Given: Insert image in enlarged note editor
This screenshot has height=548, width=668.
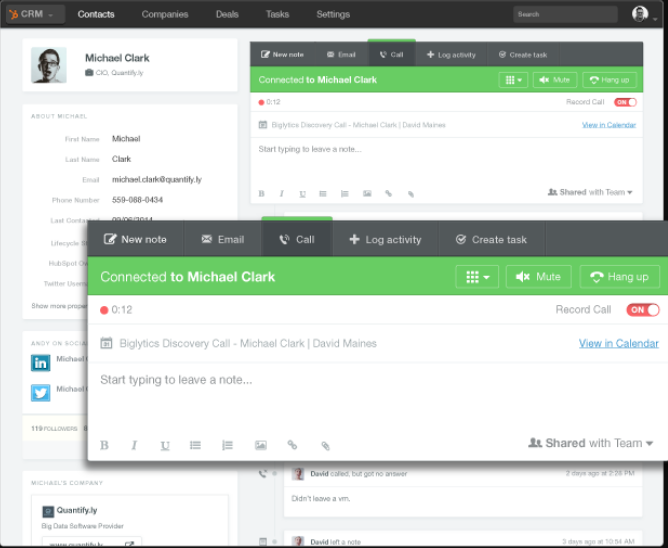Looking at the screenshot, I should click(x=261, y=445).
